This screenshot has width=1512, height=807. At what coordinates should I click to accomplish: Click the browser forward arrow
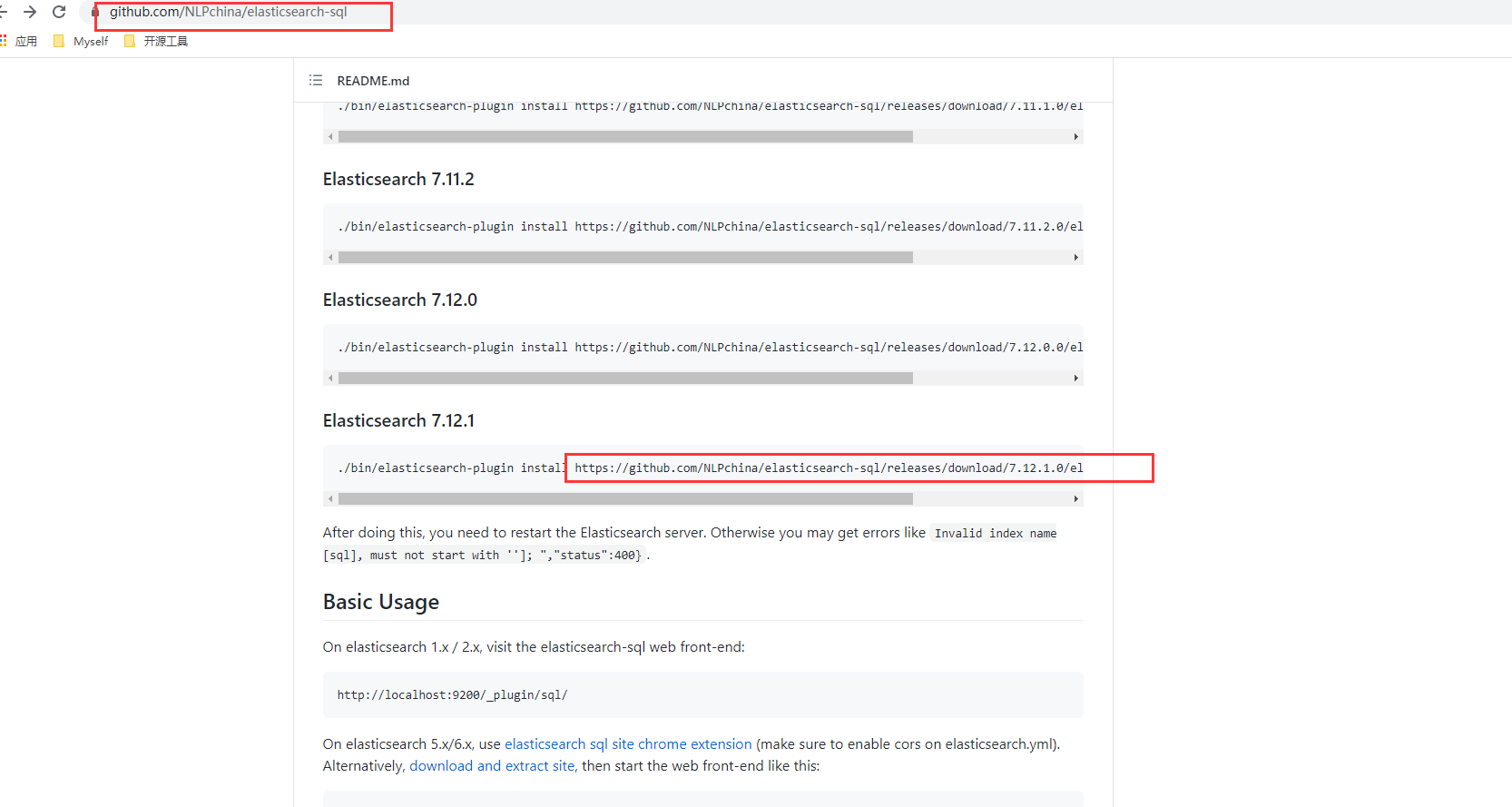point(30,12)
